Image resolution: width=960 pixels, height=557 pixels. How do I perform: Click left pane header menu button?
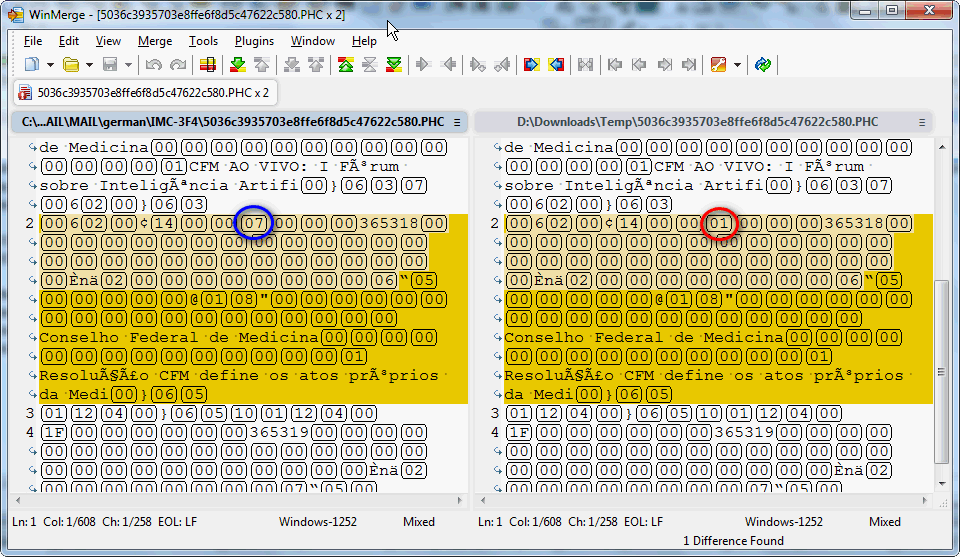tap(457, 122)
